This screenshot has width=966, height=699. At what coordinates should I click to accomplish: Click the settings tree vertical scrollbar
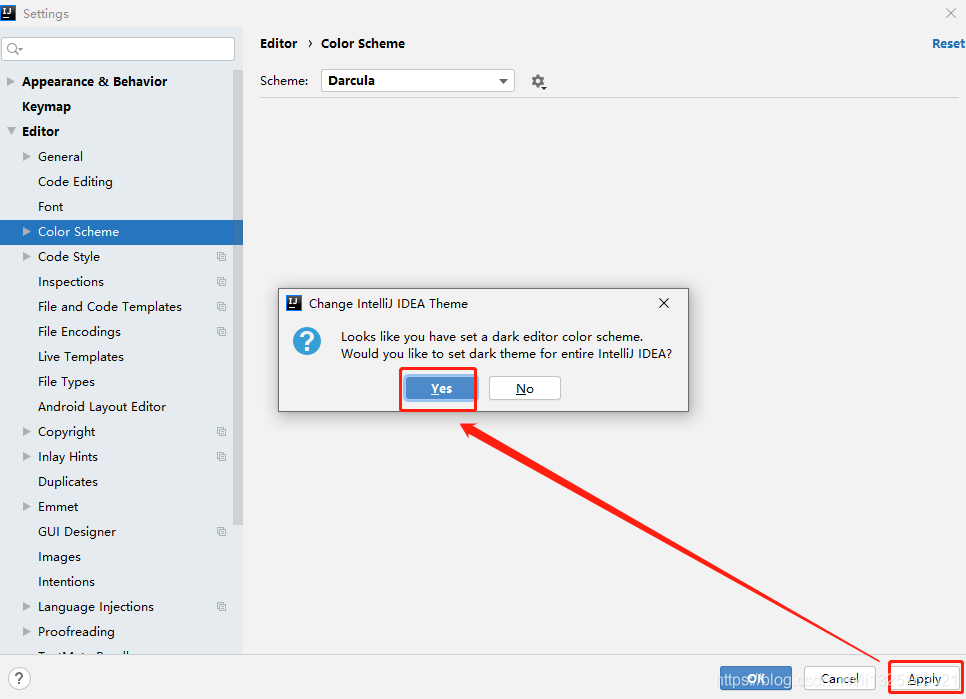point(238,297)
